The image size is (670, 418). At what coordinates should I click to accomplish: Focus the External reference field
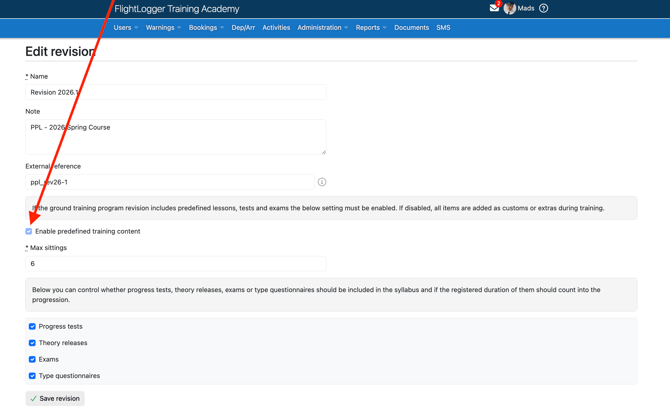pos(170,182)
